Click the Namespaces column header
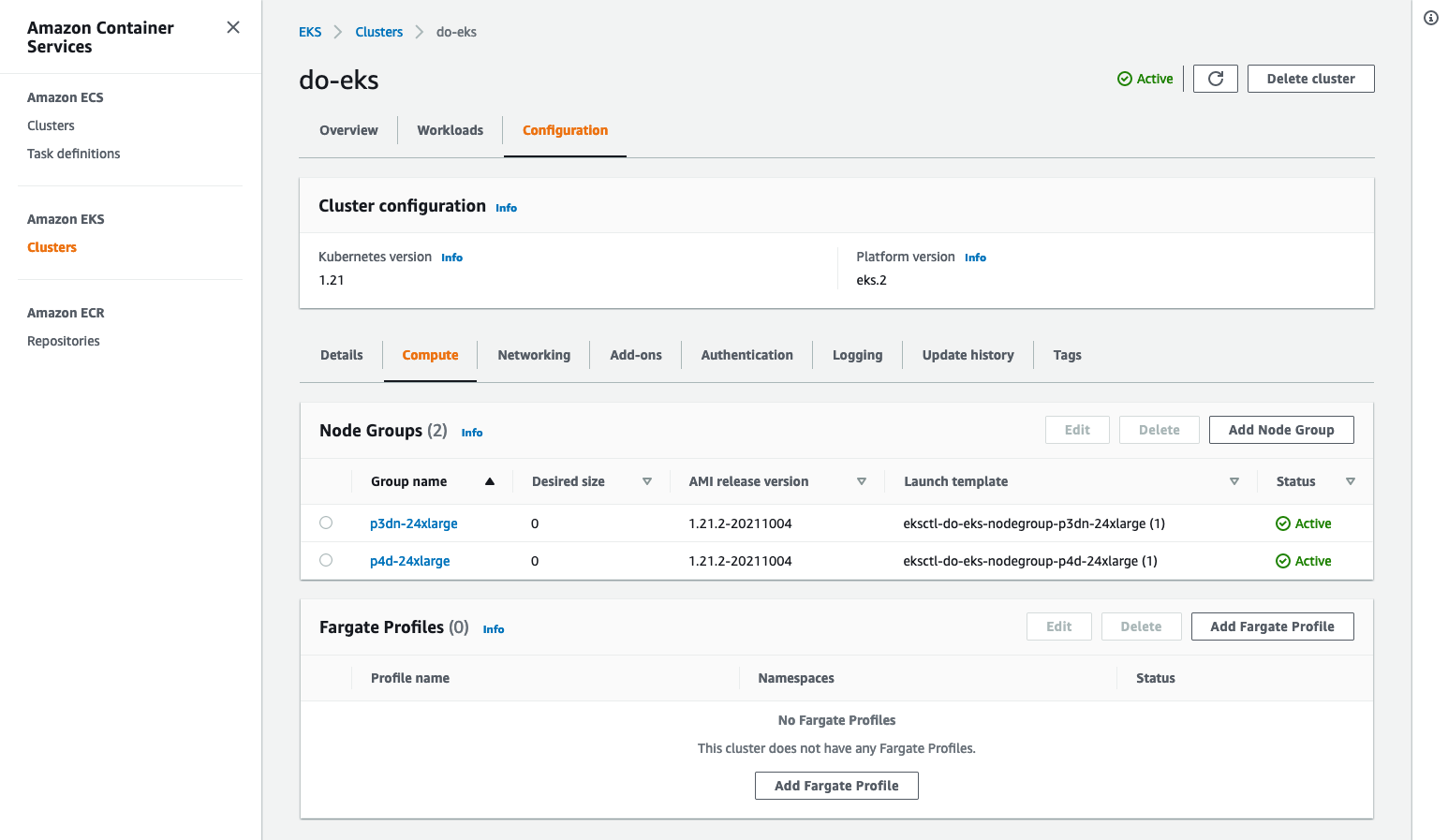 coord(796,678)
